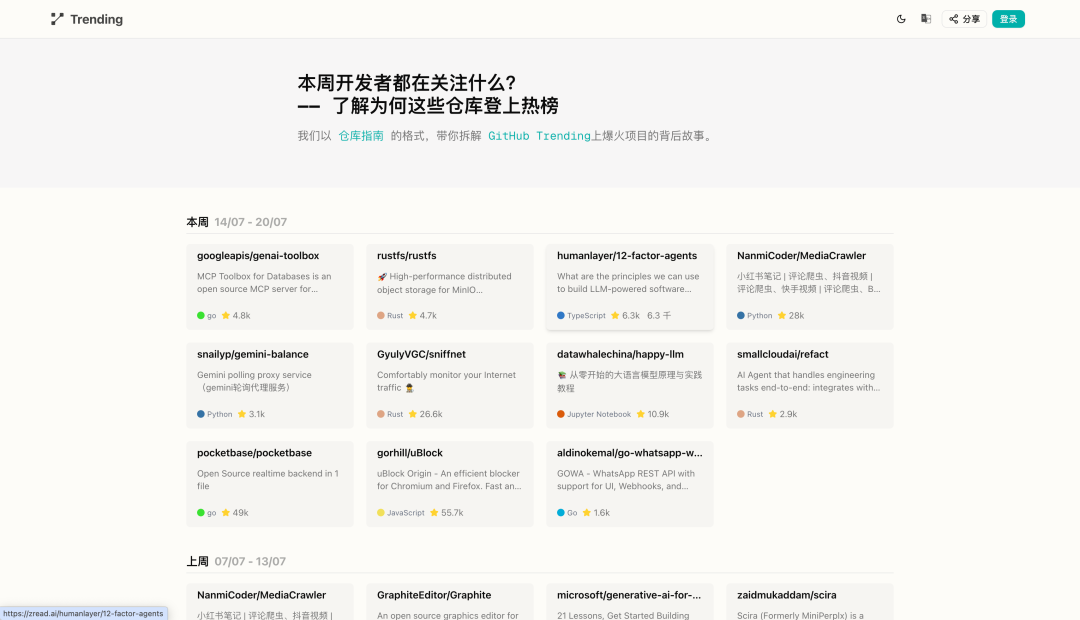Toggle dark mode with the moon icon
Viewport: 1080px width, 620px height.
pyautogui.click(x=901, y=18)
